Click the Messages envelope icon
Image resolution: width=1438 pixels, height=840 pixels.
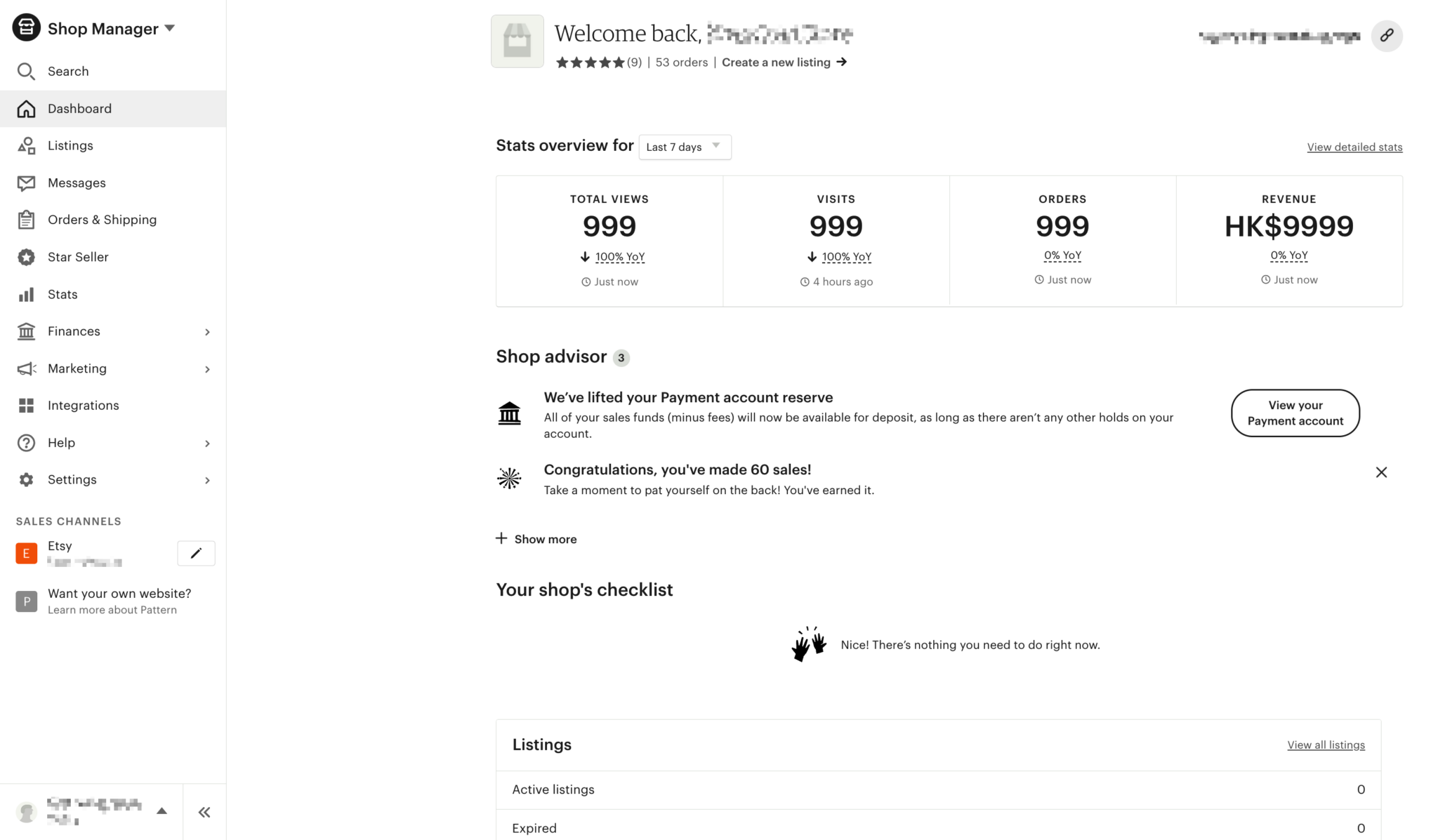point(26,182)
